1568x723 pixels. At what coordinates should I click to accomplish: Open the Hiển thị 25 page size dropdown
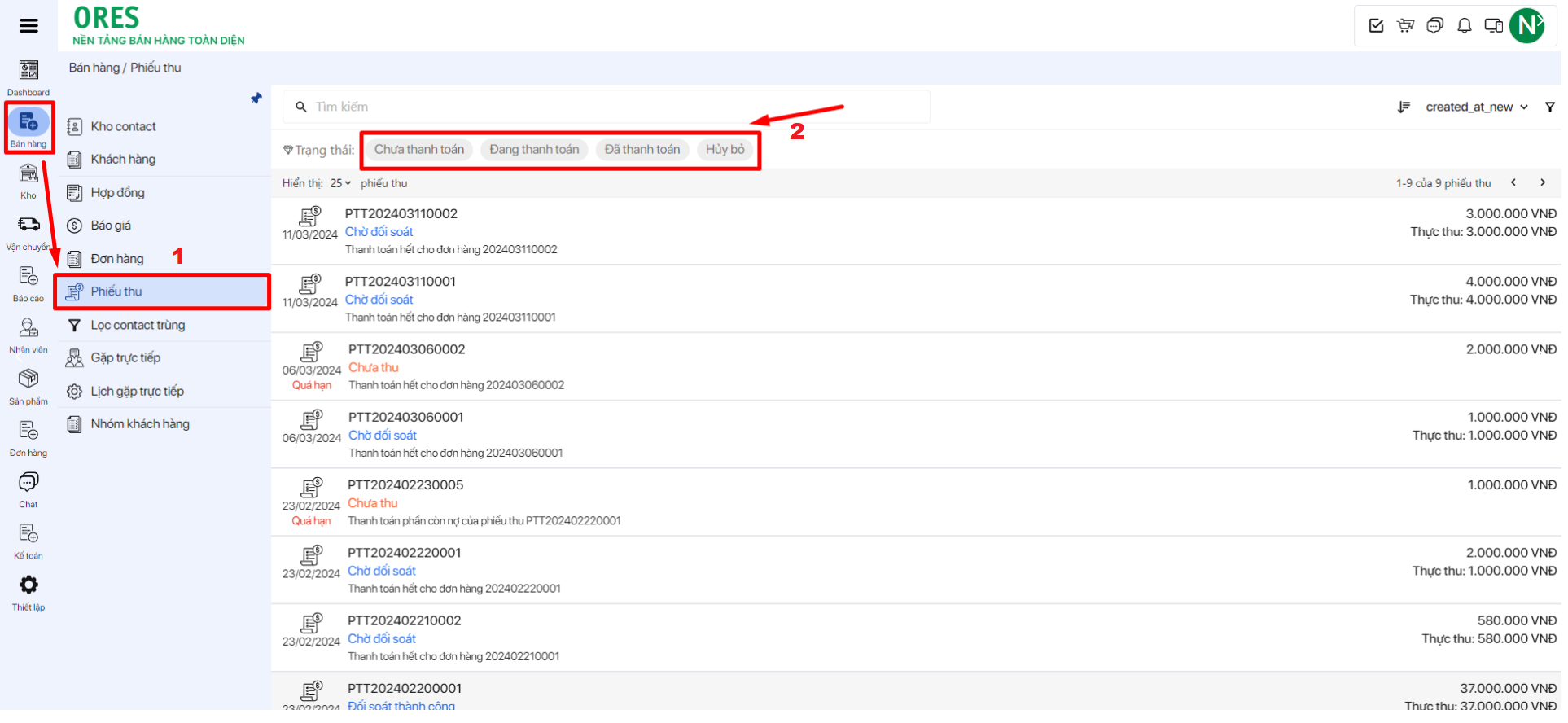point(340,184)
